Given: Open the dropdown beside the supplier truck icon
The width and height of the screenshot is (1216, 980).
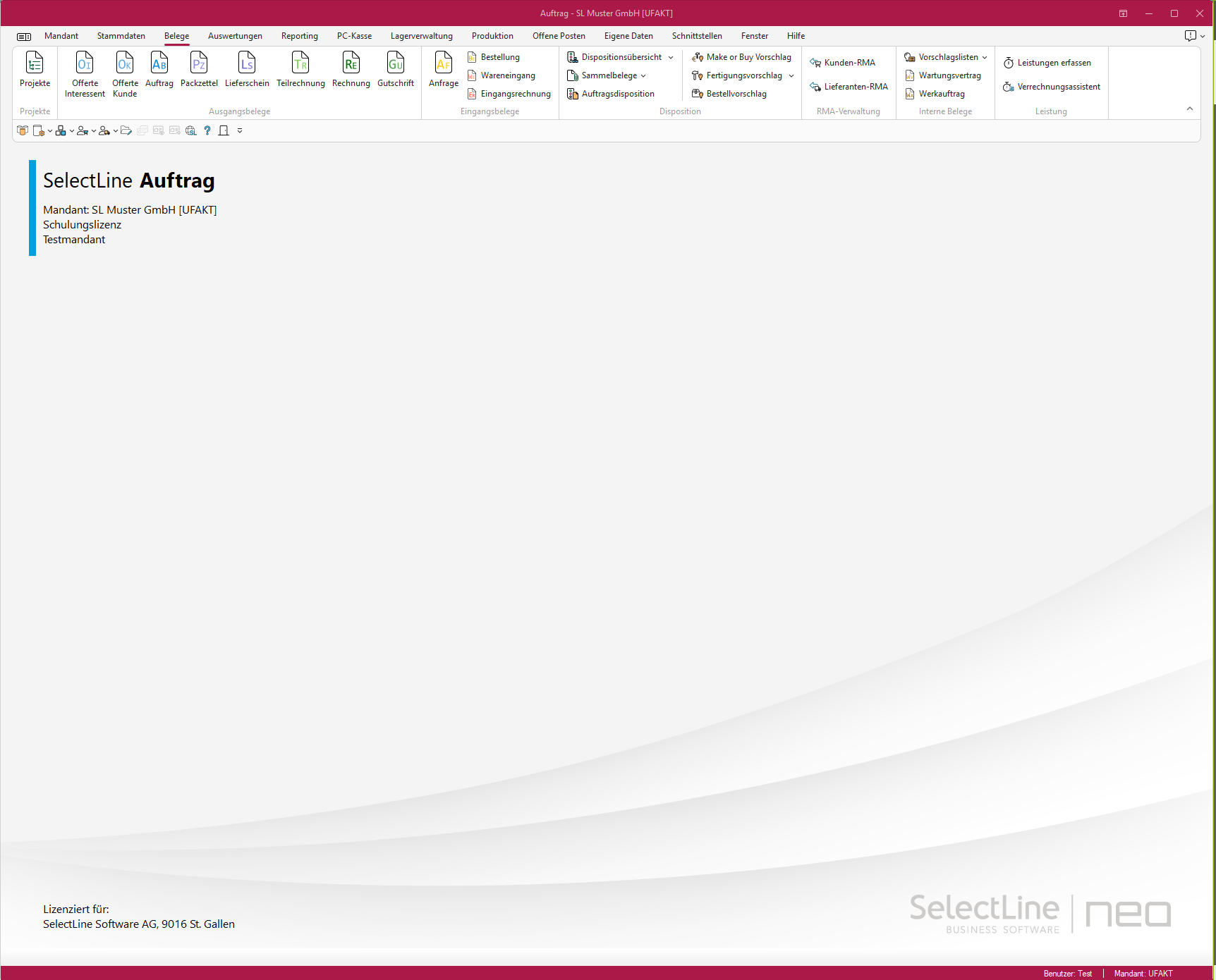Looking at the screenshot, I should tap(116, 130).
